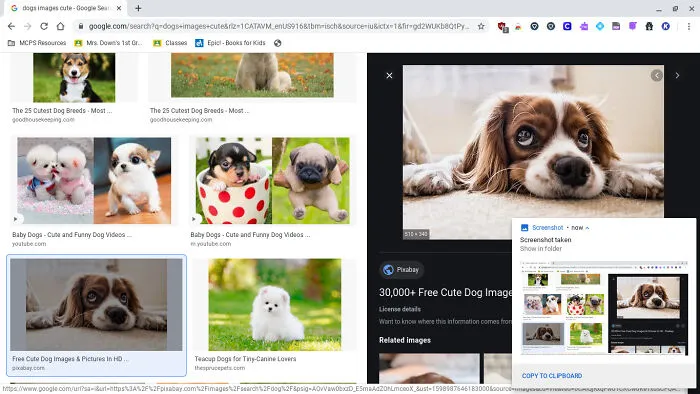Close the image preview panel
The height and width of the screenshot is (394, 700).
pos(389,75)
